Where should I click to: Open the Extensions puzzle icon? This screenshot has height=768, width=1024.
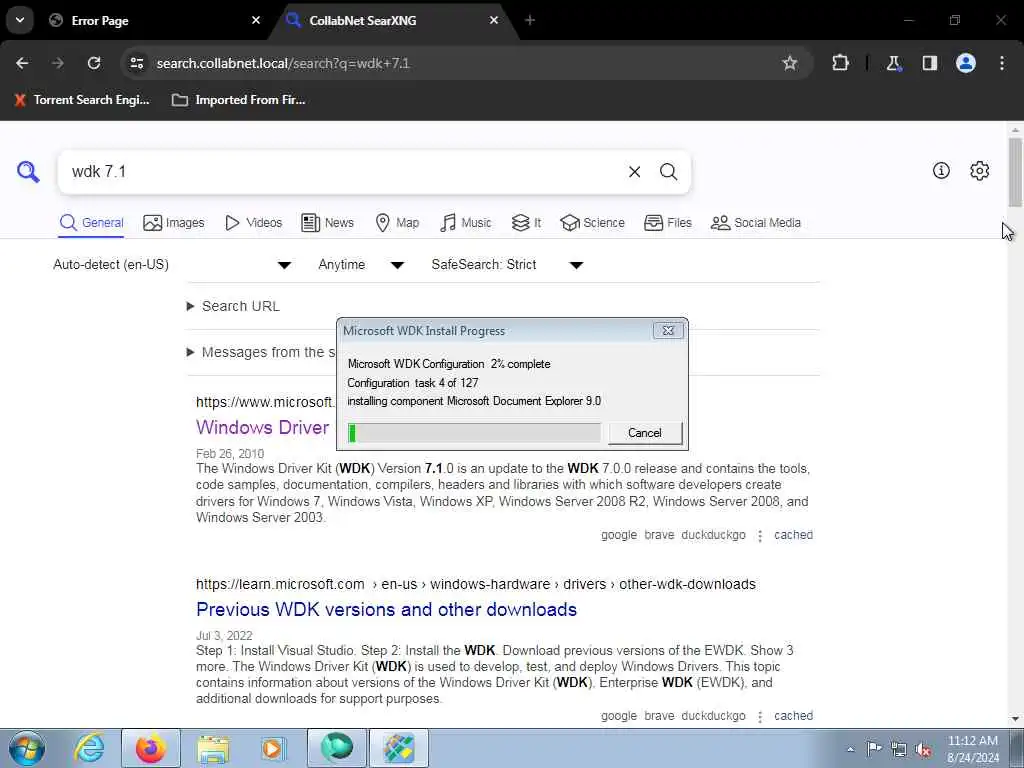point(840,63)
